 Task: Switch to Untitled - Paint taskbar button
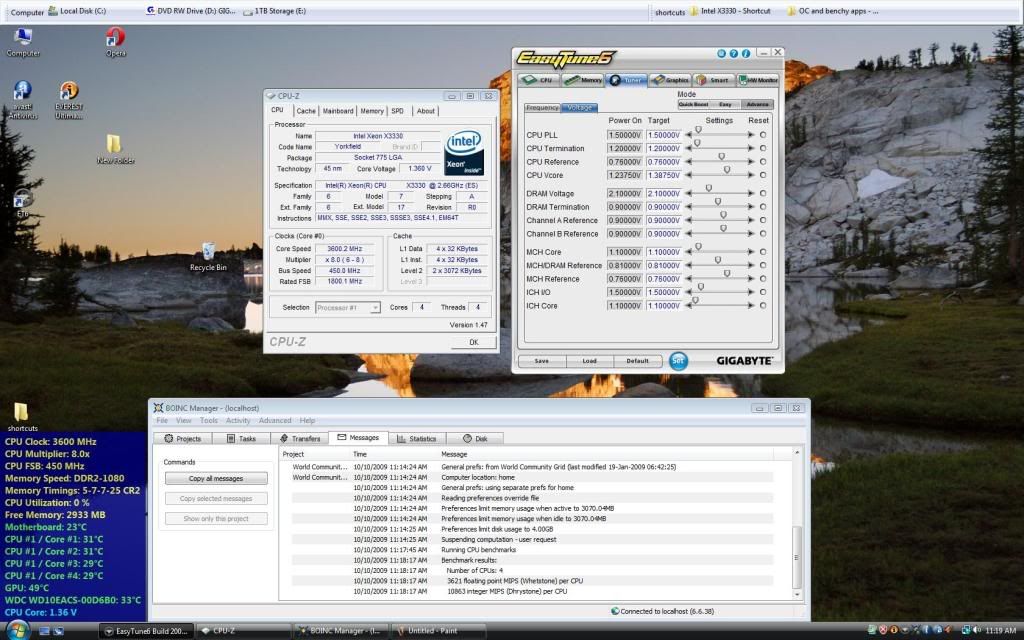439,631
